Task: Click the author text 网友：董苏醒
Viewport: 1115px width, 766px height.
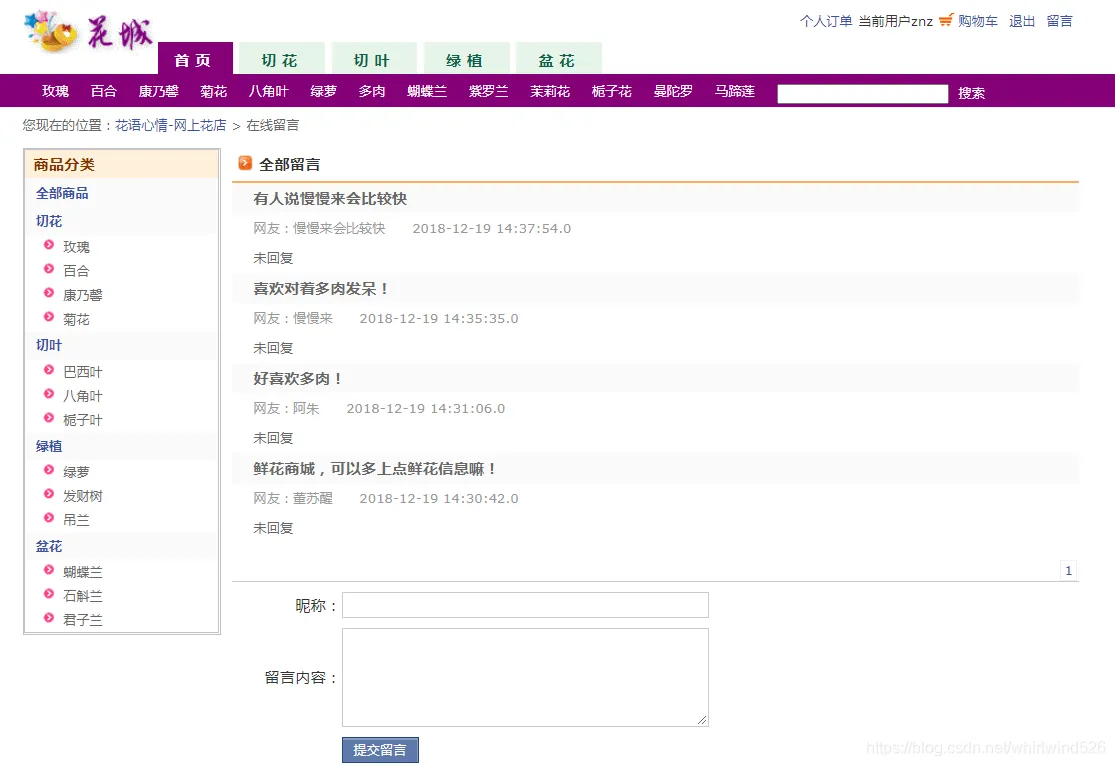Action: 293,499
